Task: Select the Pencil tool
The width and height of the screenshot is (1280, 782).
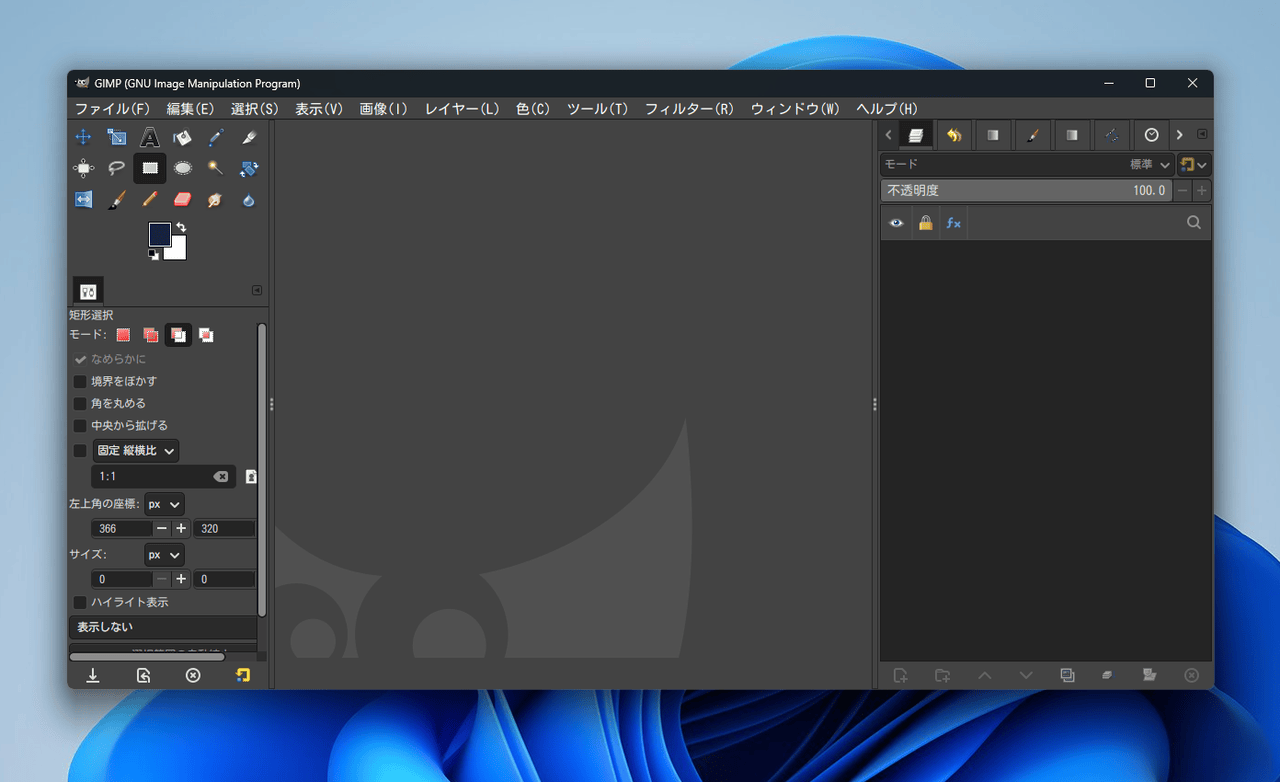Action: [150, 199]
